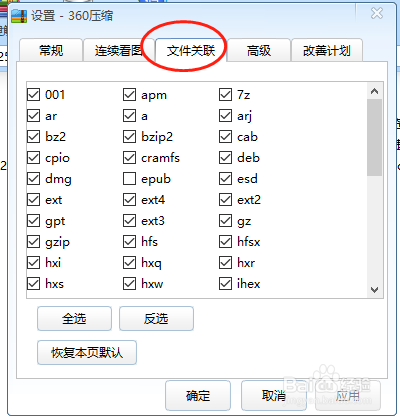The image size is (400, 418).
Task: Invert selection with 反选 button
Action: point(156,319)
